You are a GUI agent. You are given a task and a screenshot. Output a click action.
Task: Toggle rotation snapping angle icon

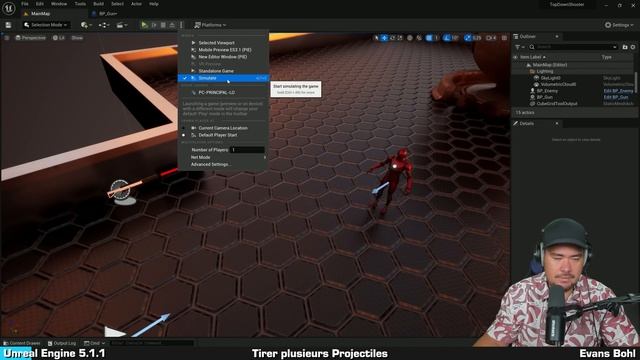click(x=447, y=38)
